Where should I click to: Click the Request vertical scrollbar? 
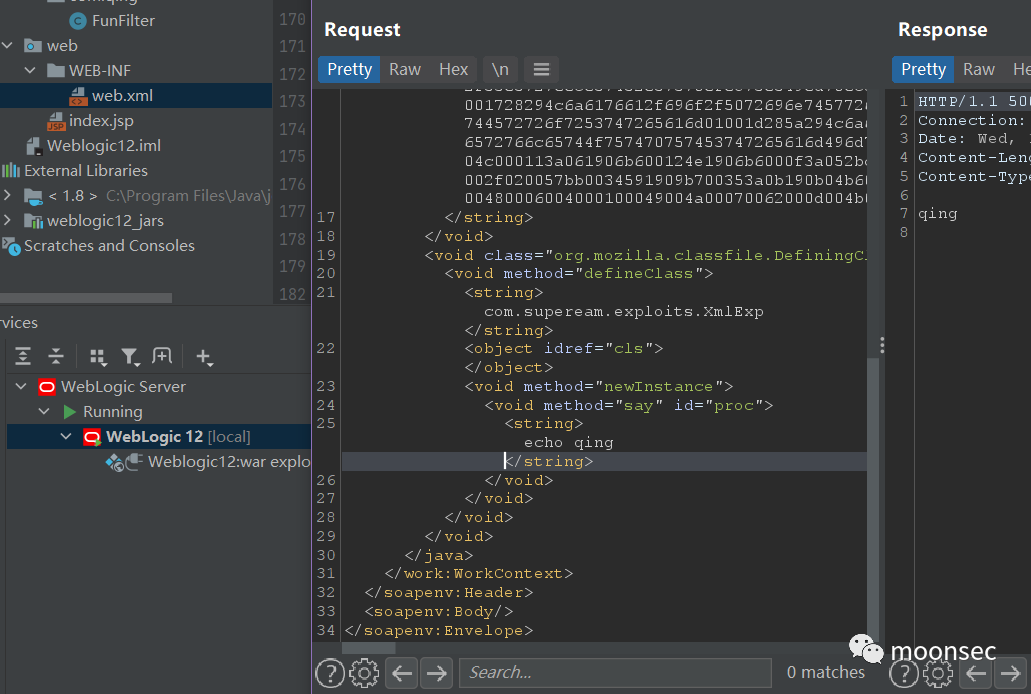click(873, 498)
